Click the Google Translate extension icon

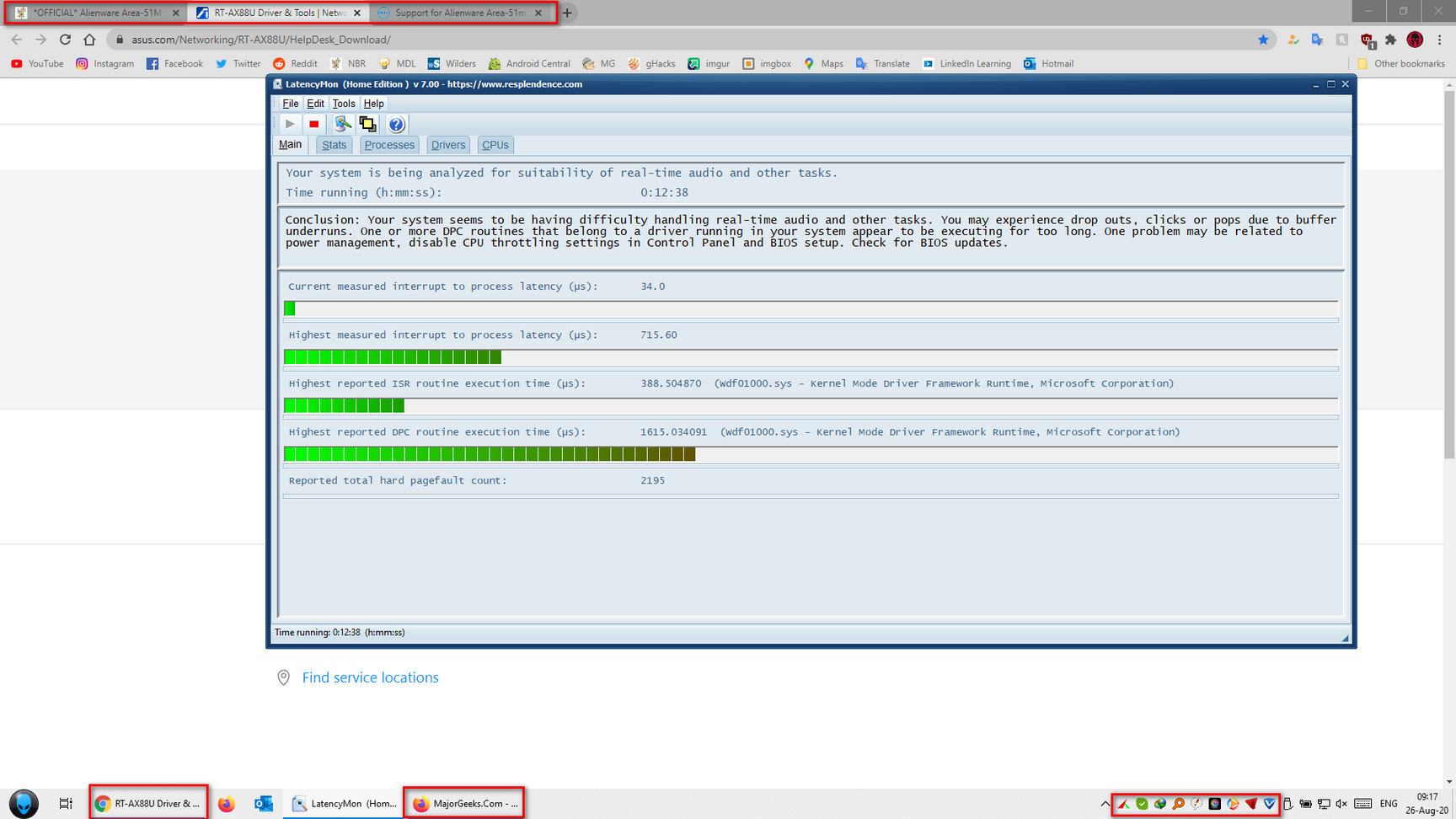(1317, 40)
